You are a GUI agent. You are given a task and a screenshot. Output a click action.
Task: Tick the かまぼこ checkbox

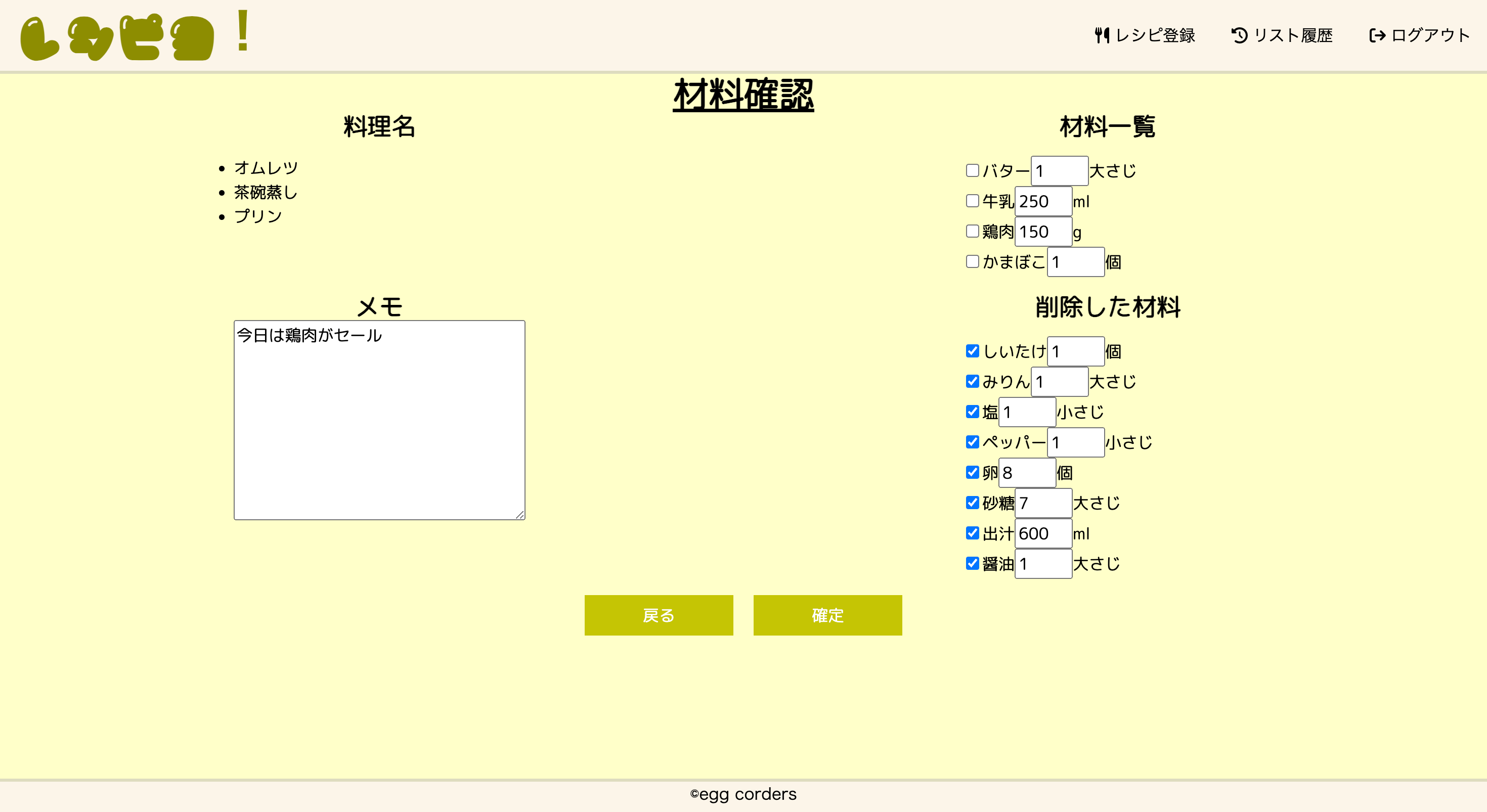coord(973,261)
